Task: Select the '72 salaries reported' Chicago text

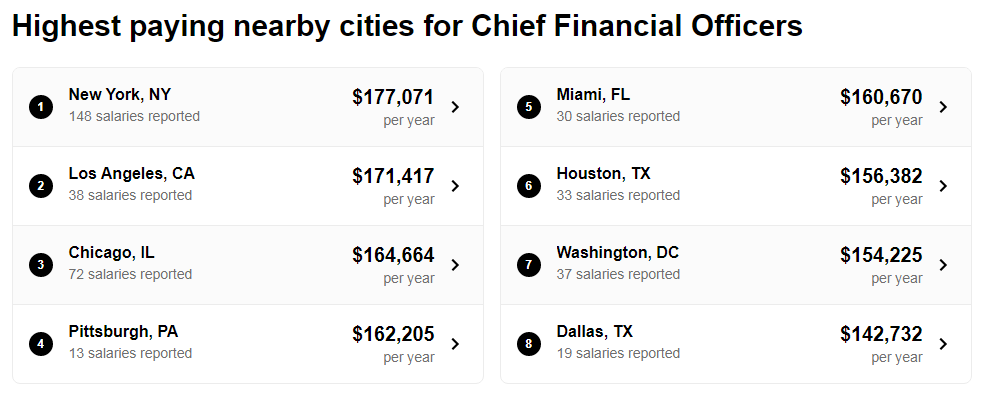Action: (130, 274)
